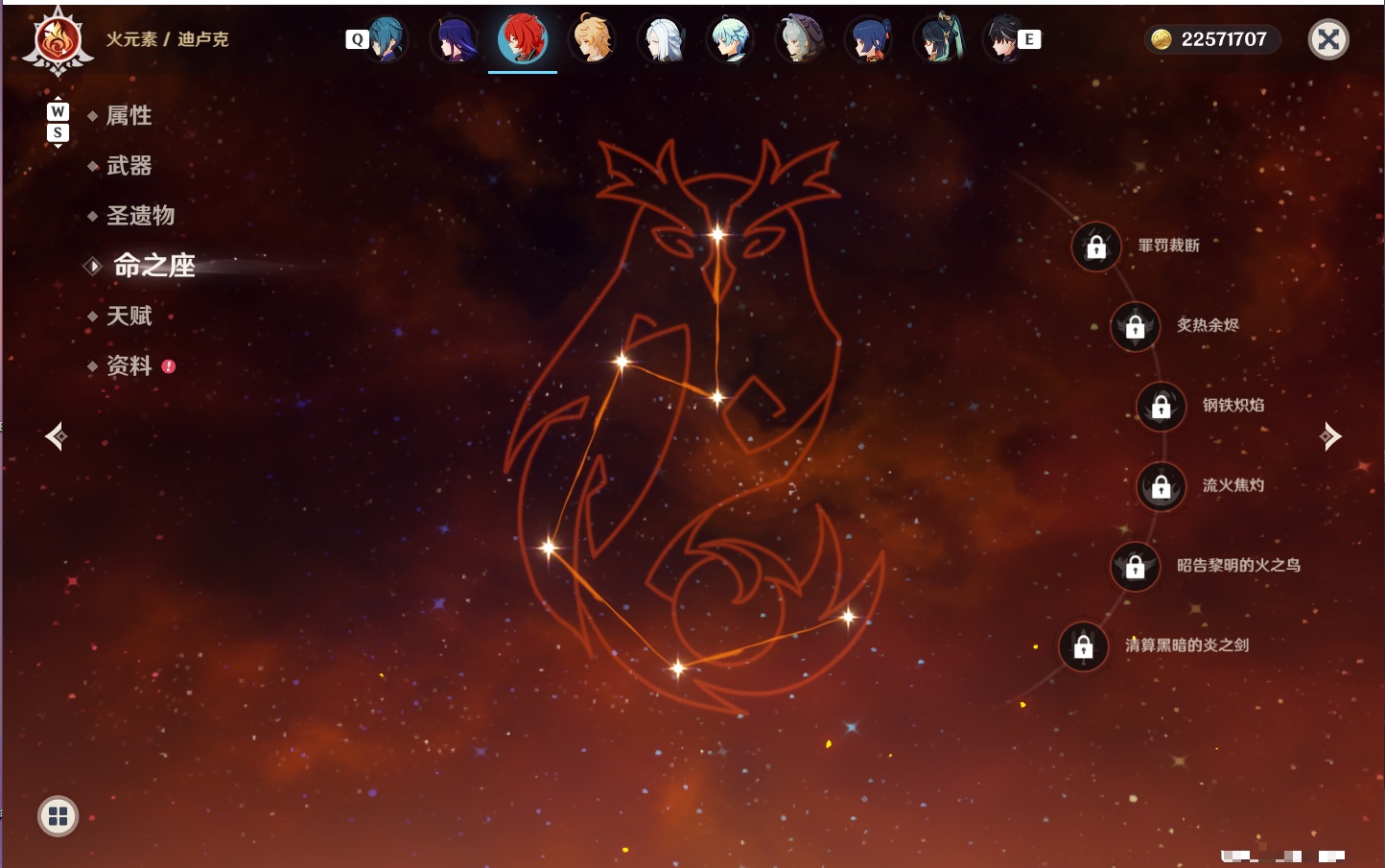Close the character screen with X
Viewport: 1385px width, 868px height.
coord(1328,39)
